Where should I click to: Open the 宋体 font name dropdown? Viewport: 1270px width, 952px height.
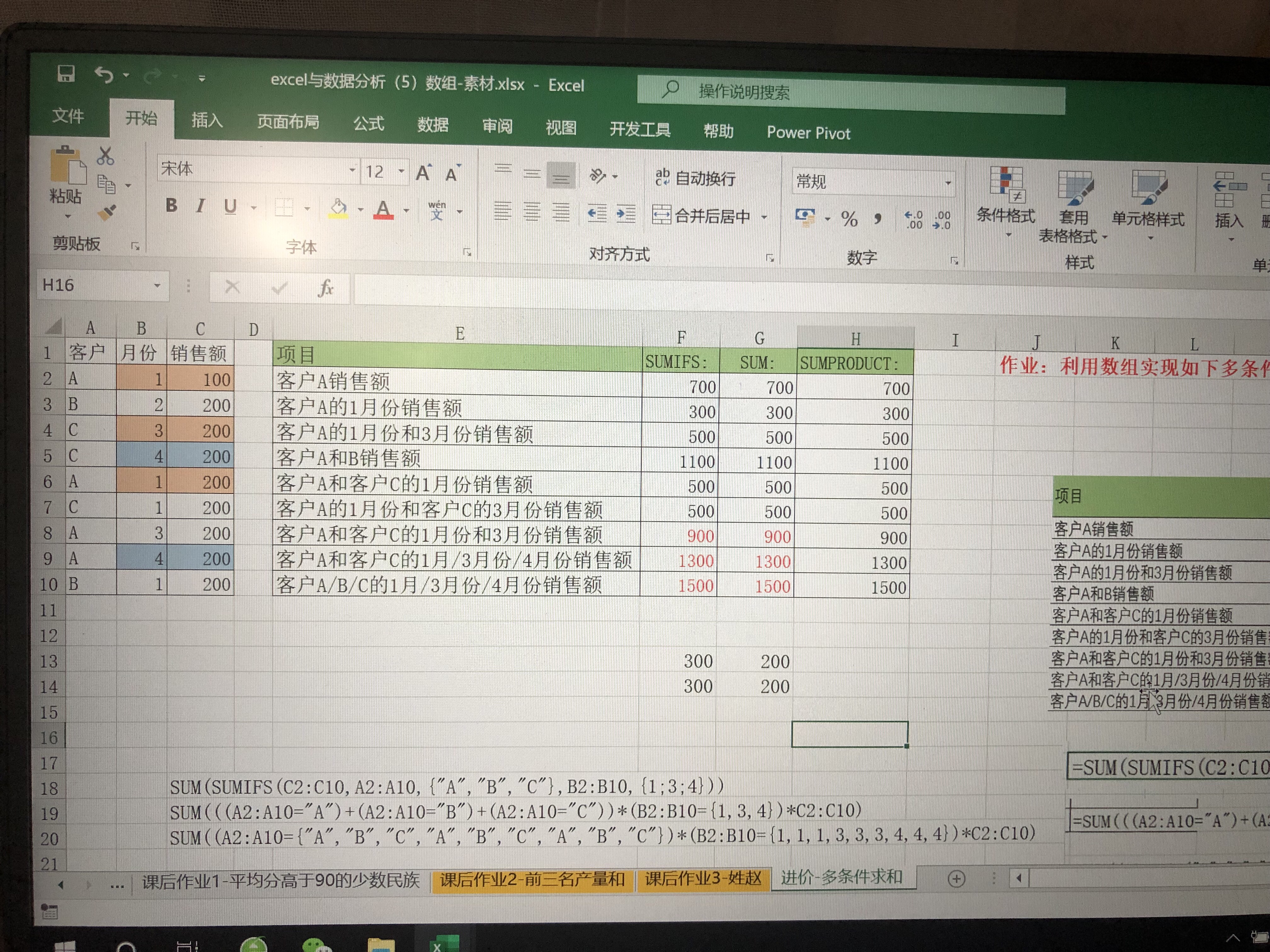tap(352, 170)
